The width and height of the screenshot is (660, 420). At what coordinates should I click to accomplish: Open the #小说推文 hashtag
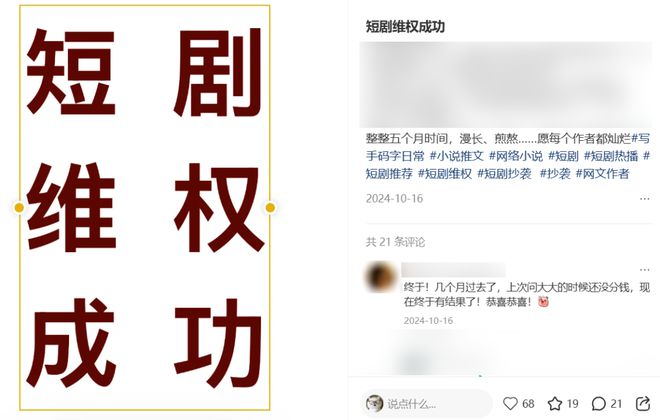tap(457, 156)
